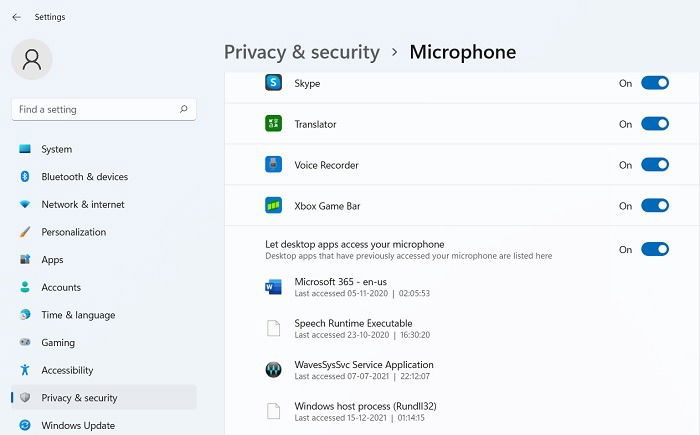
Task: Click the Translator app icon
Action: click(x=273, y=124)
